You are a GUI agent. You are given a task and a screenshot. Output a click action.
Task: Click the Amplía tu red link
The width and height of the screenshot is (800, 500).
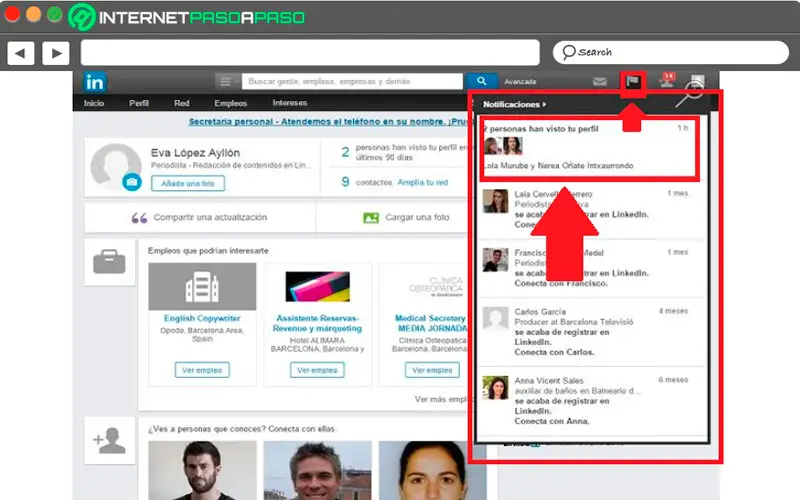(x=422, y=182)
